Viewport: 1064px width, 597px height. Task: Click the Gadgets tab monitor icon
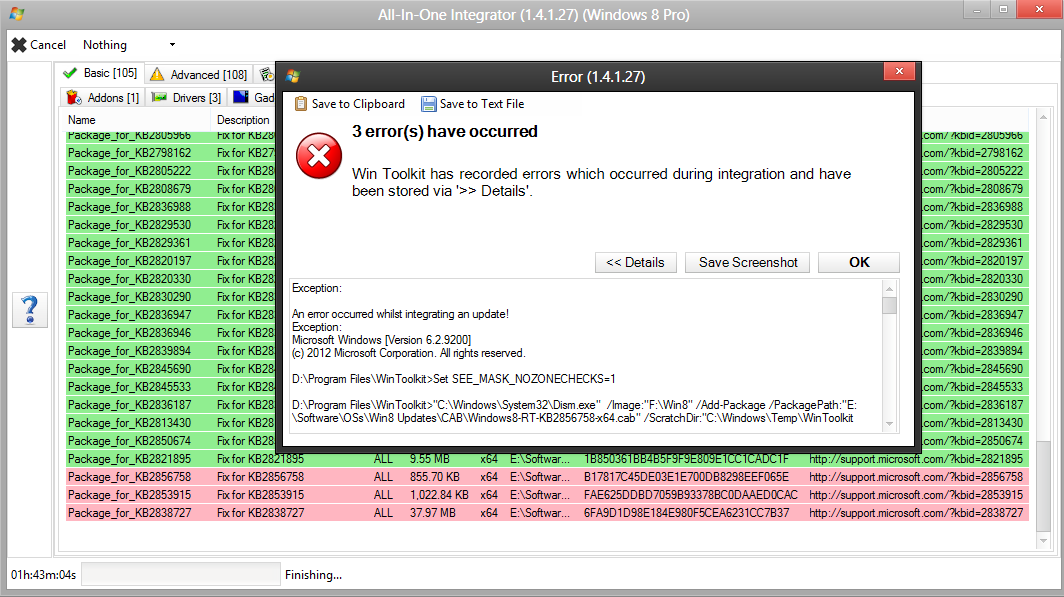tap(241, 97)
